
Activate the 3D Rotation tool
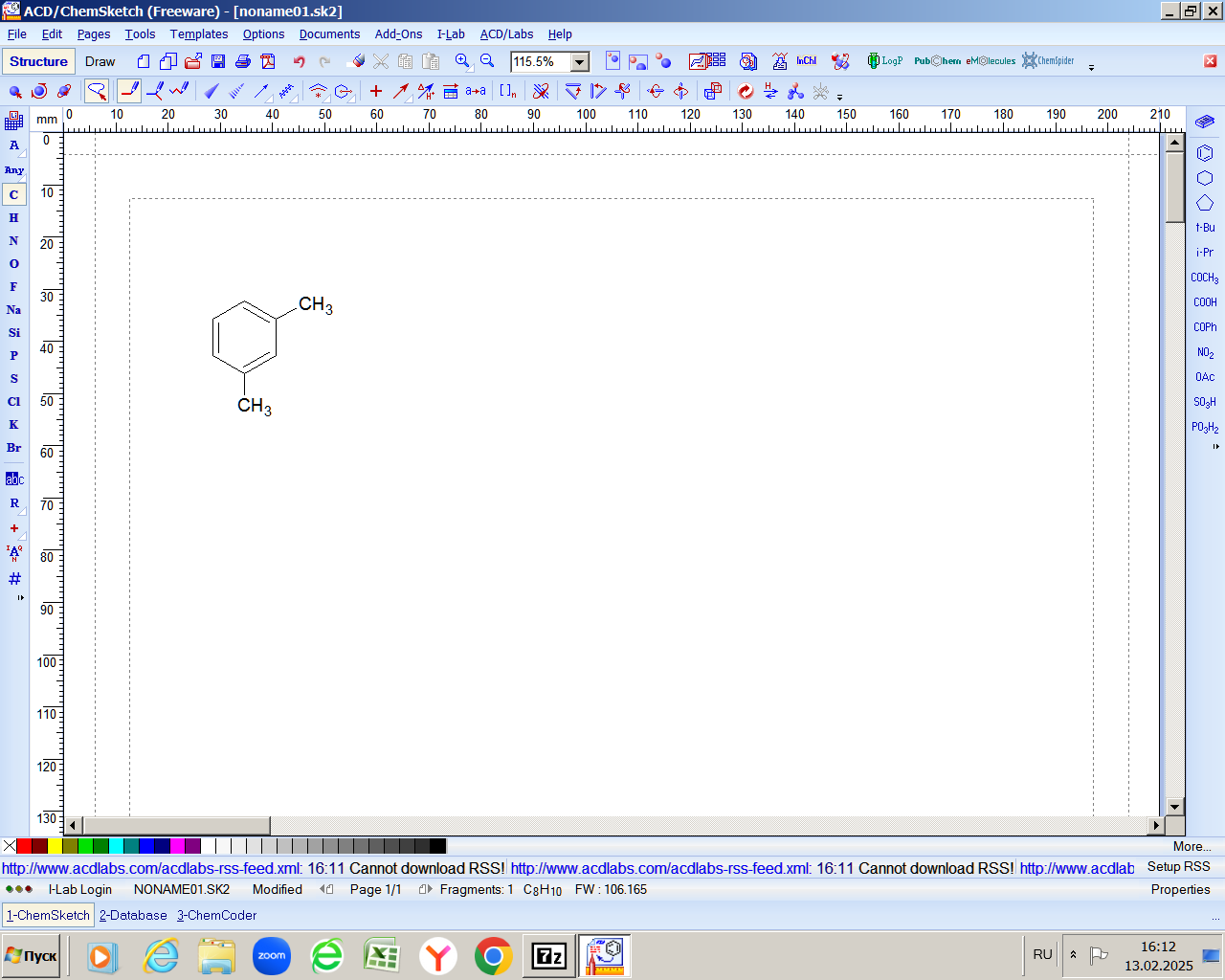point(64,91)
